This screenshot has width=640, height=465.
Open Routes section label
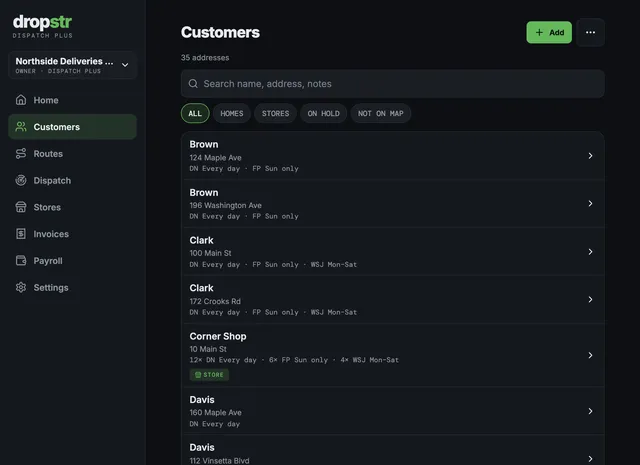48,154
